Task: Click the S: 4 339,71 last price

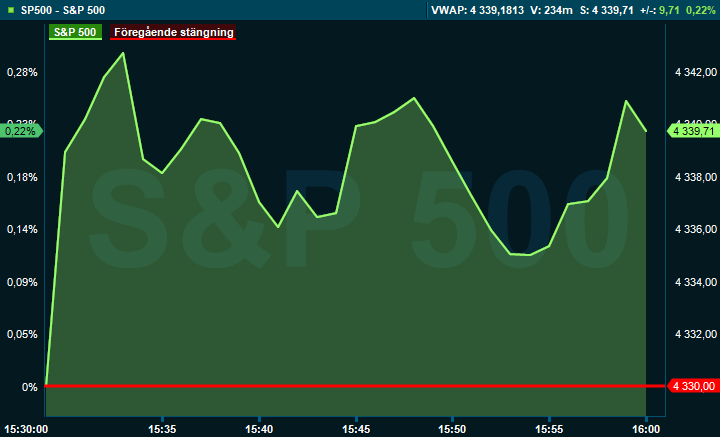Action: pyautogui.click(x=607, y=10)
